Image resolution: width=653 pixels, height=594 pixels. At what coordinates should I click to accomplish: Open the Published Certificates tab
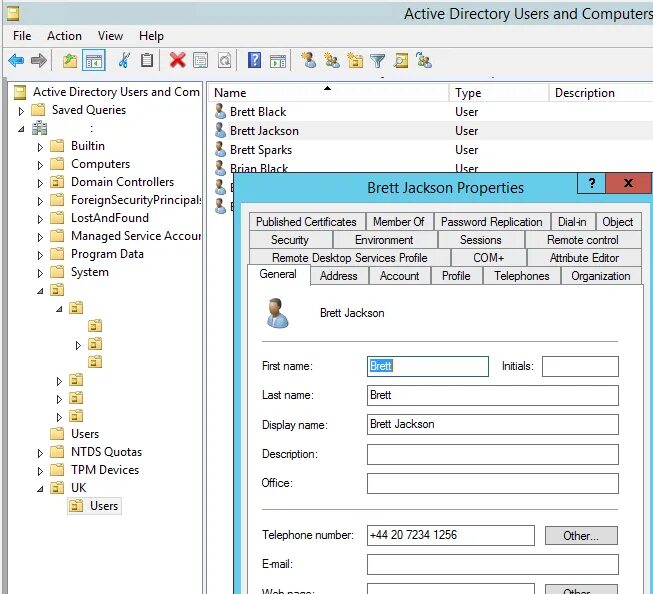pyautogui.click(x=306, y=222)
